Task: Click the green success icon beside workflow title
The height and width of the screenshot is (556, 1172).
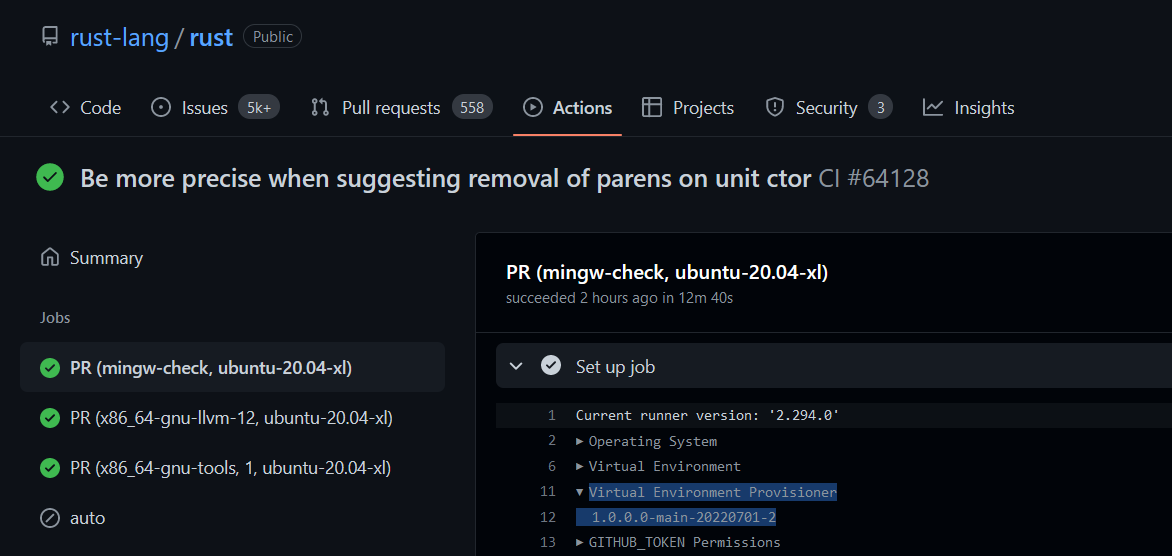Action: 50,178
